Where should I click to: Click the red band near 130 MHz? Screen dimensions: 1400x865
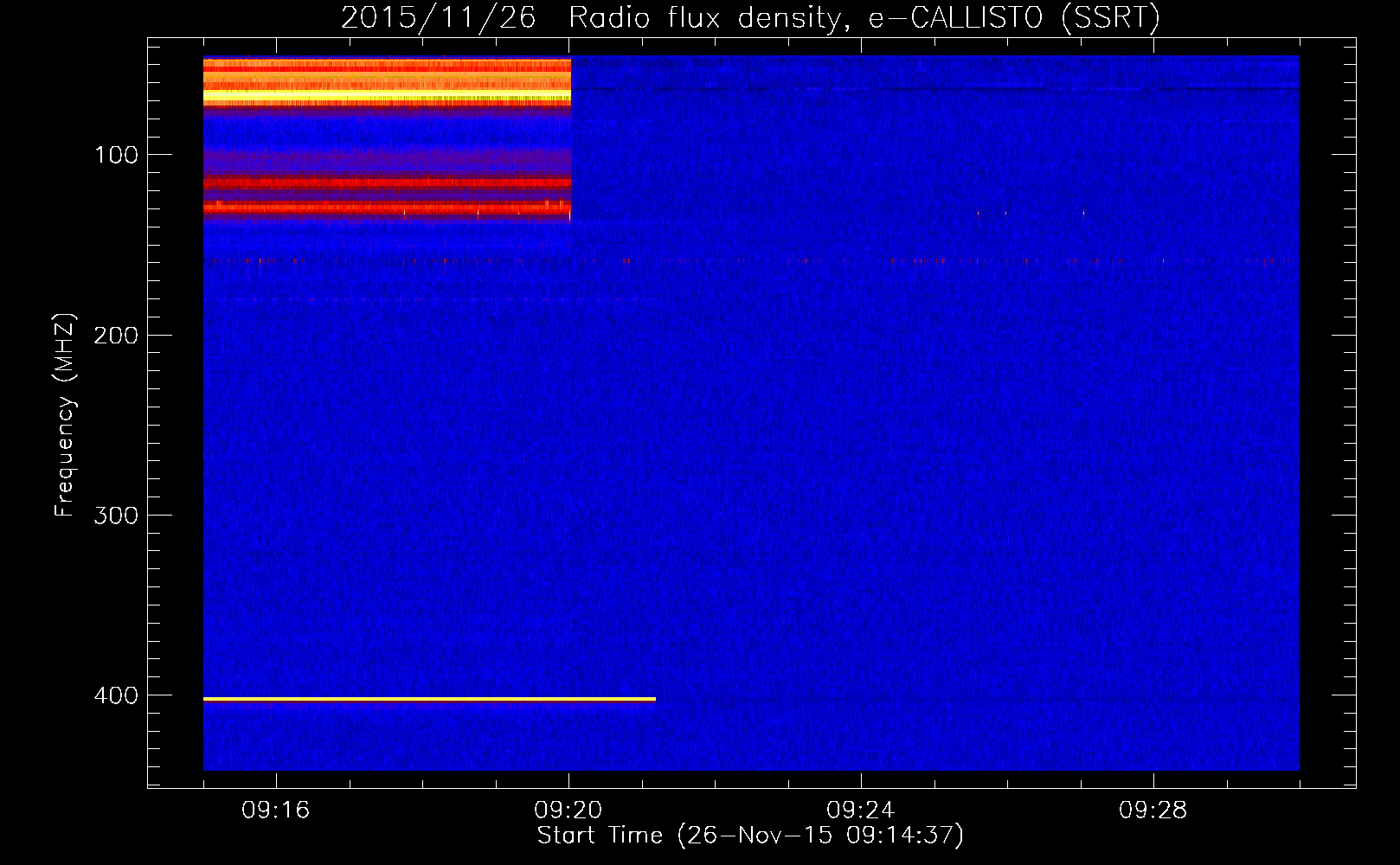(387, 208)
